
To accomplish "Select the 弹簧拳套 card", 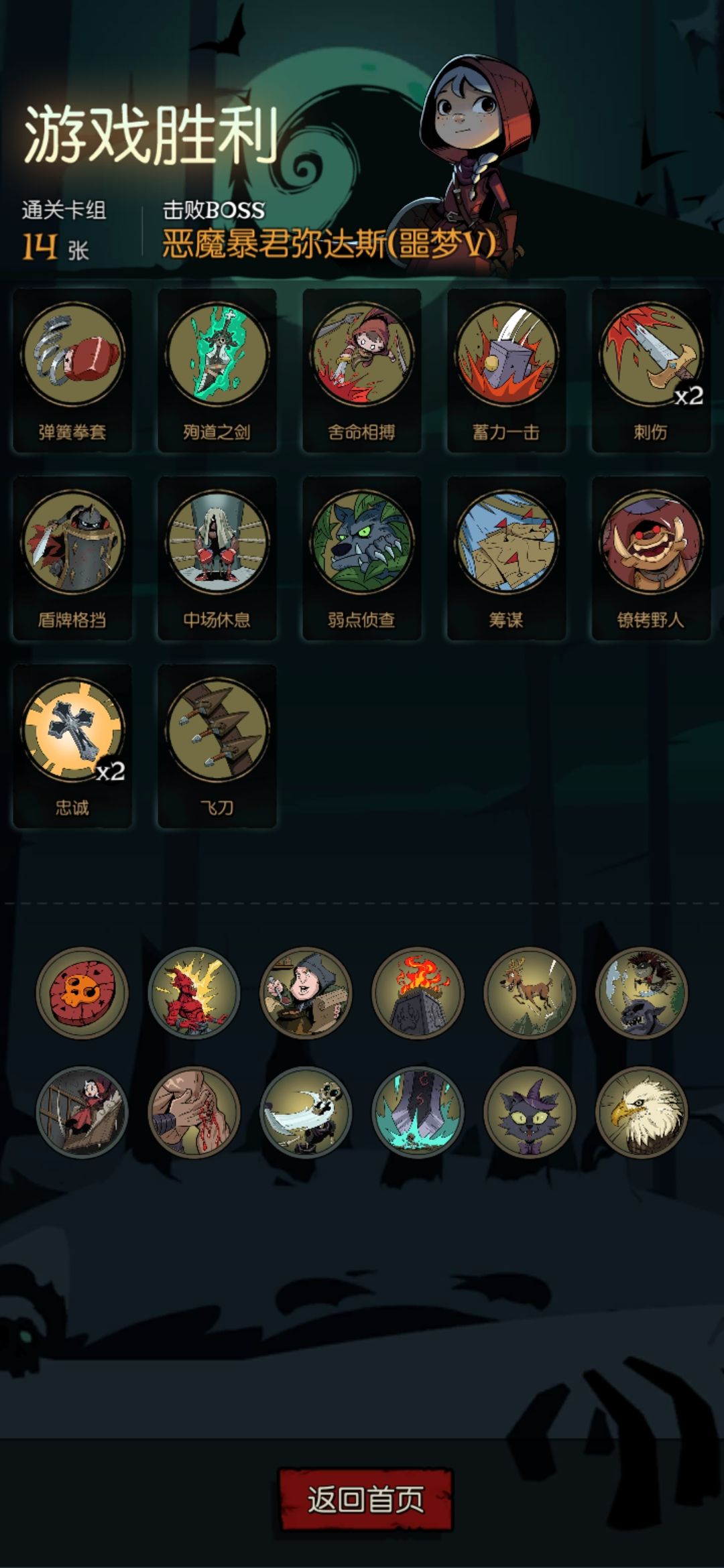I will (72, 371).
